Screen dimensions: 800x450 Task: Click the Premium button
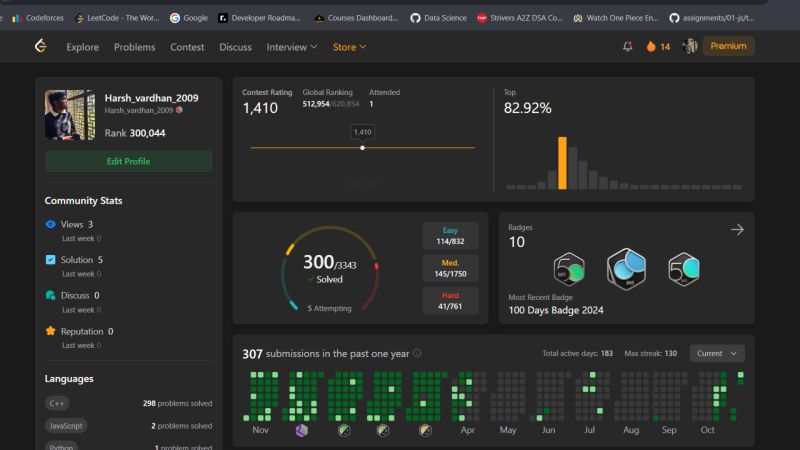[728, 46]
